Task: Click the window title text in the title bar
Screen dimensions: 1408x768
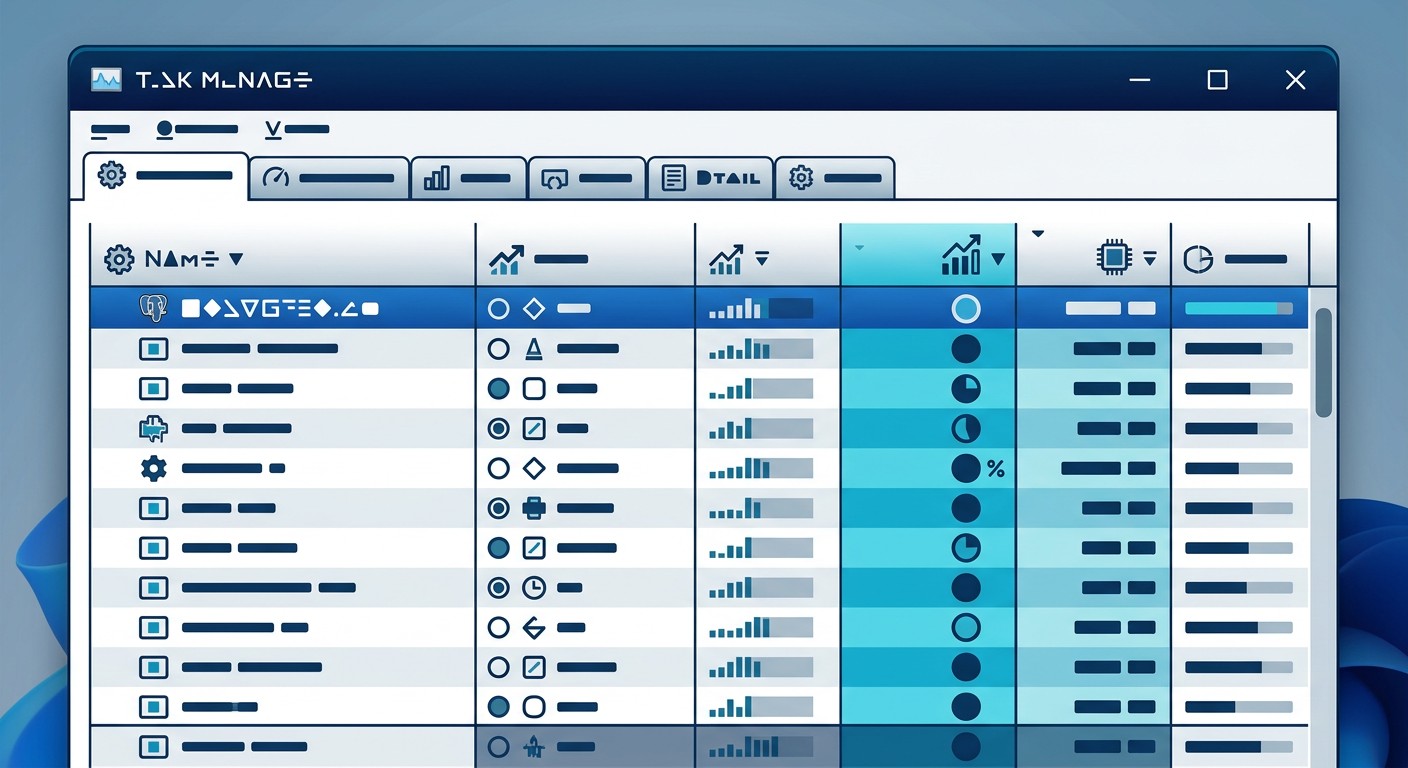Action: pyautogui.click(x=223, y=80)
